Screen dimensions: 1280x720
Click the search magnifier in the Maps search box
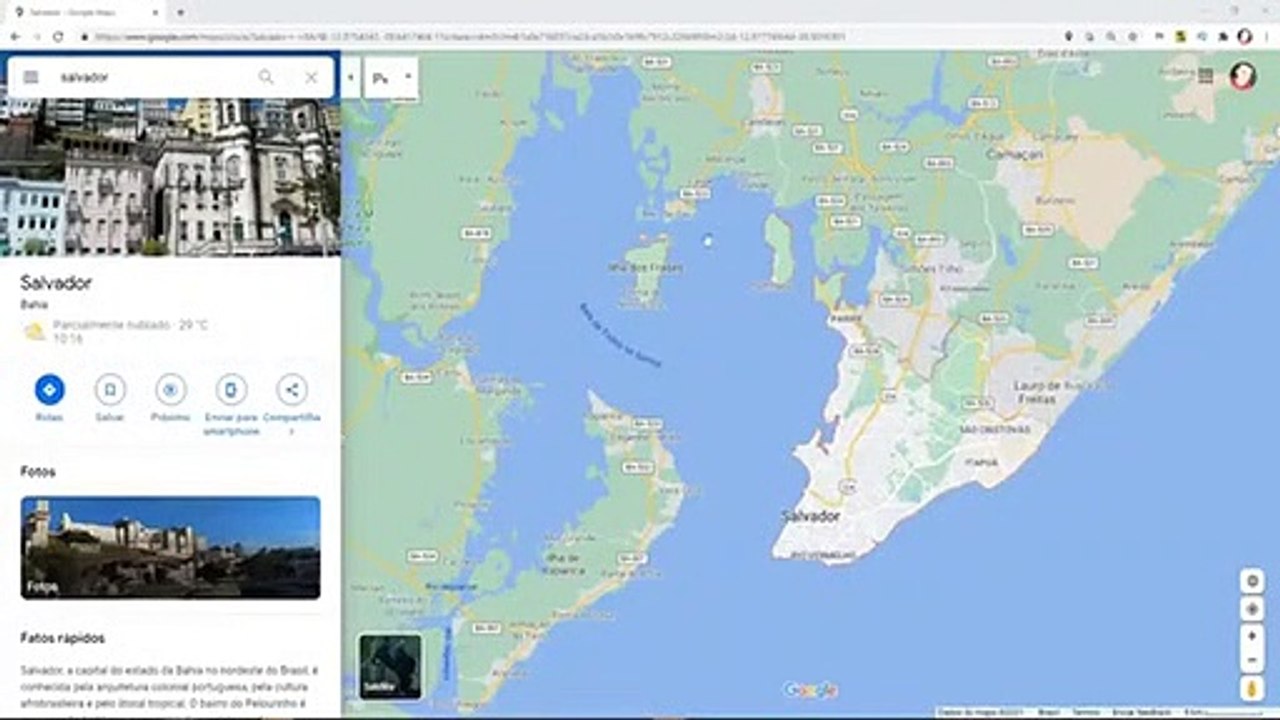[266, 77]
